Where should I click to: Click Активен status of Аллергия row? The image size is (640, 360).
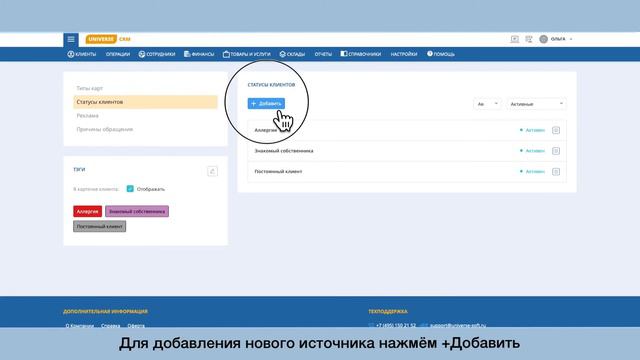click(532, 130)
